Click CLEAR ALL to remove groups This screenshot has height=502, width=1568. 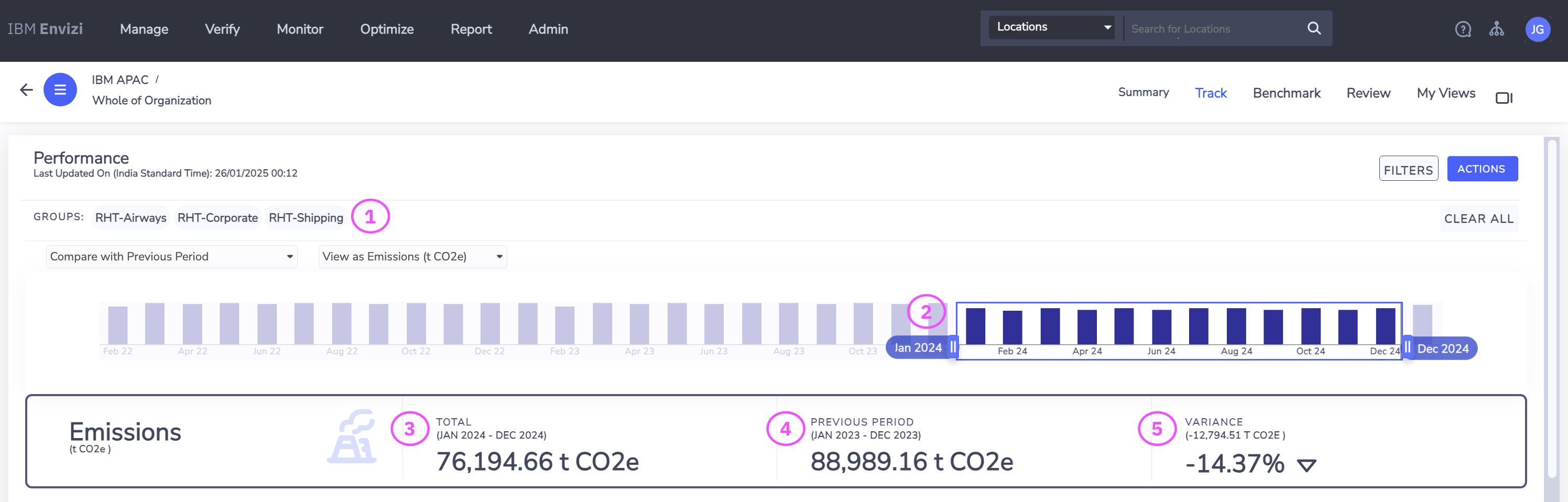[x=1478, y=219]
